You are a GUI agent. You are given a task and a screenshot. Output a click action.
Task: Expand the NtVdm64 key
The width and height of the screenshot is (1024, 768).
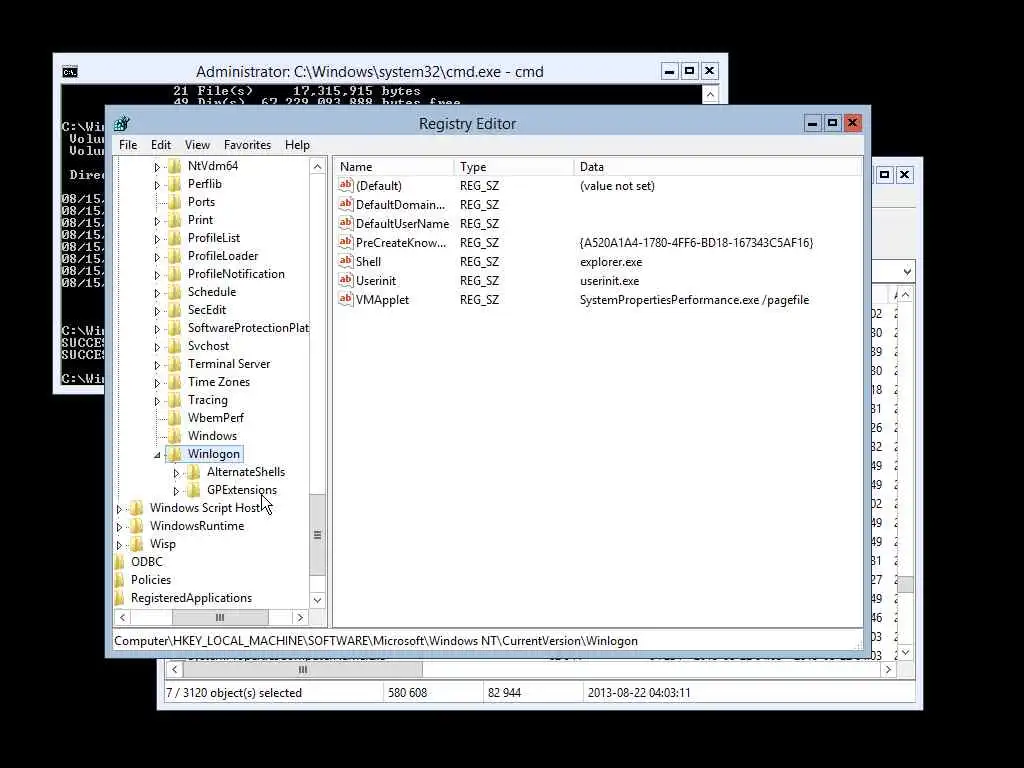point(157,167)
